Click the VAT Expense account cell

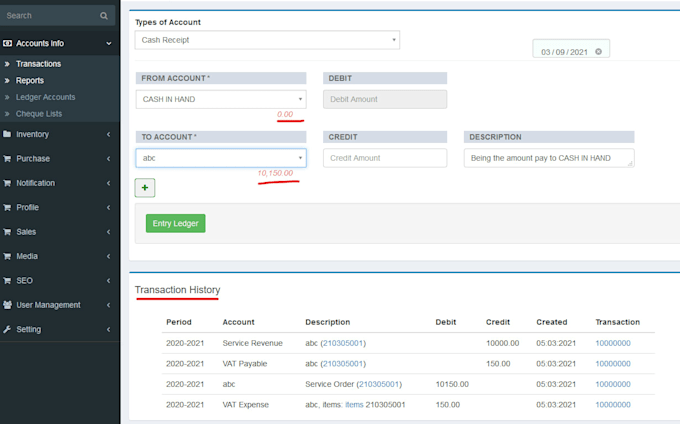245,404
